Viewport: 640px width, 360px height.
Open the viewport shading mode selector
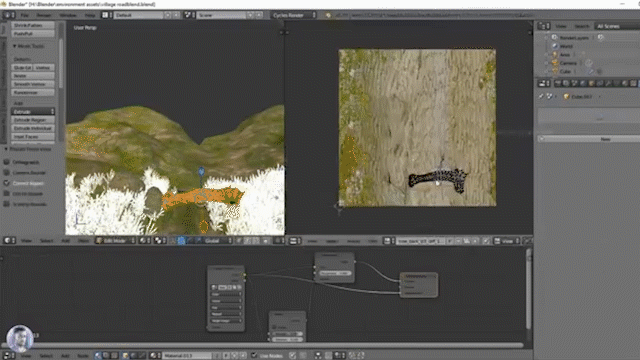(144, 241)
